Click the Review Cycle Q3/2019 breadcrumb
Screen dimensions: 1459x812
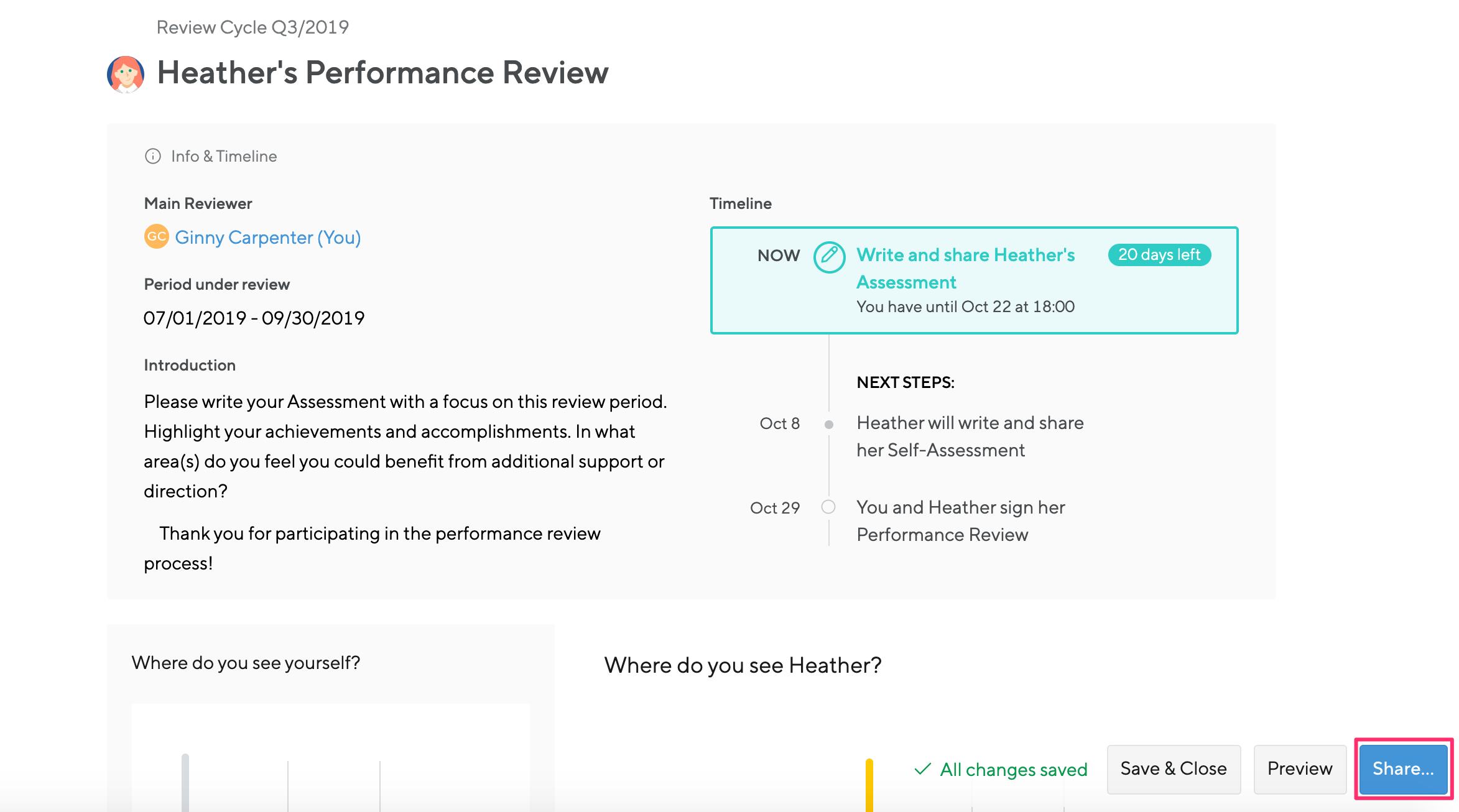pos(252,27)
